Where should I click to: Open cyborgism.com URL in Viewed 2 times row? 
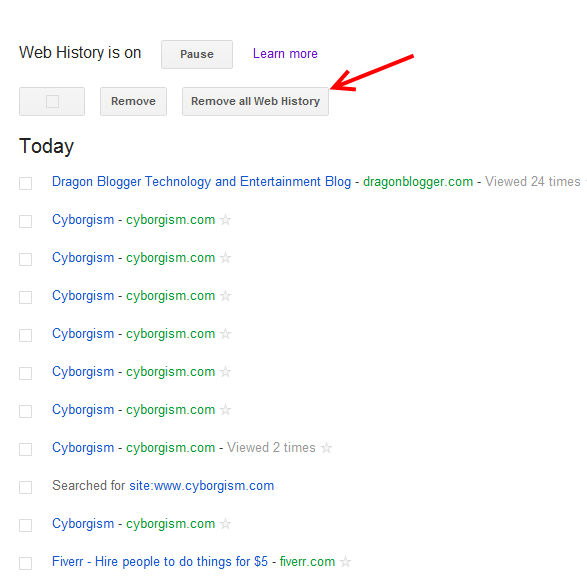pos(170,448)
